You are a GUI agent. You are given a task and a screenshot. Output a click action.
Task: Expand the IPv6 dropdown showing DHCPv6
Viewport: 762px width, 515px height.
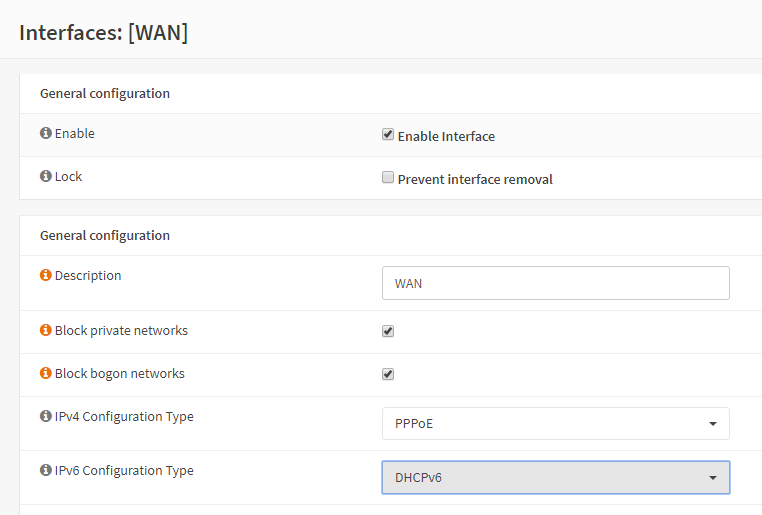tap(555, 477)
